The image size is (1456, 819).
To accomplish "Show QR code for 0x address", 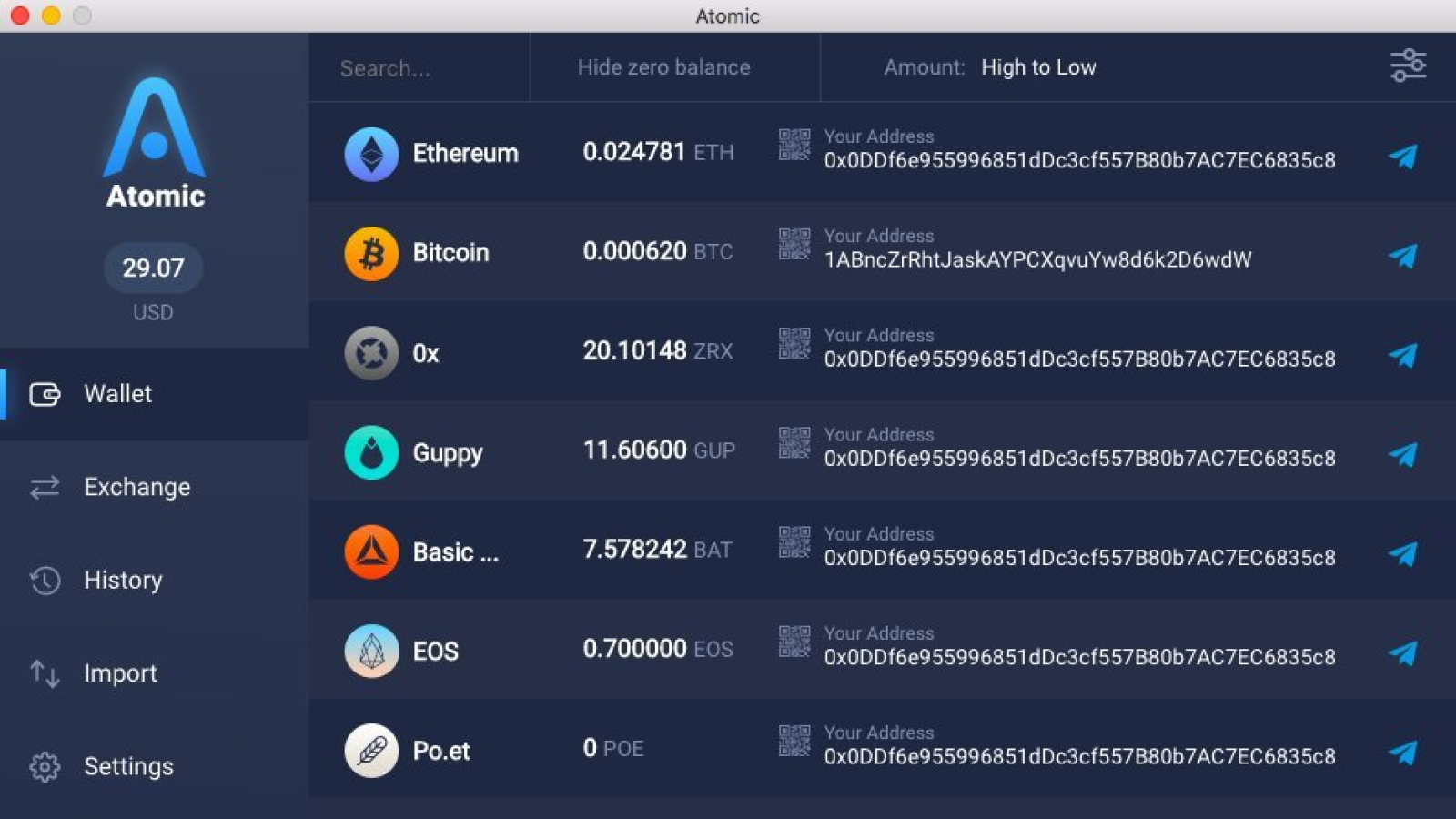I will pyautogui.click(x=794, y=343).
